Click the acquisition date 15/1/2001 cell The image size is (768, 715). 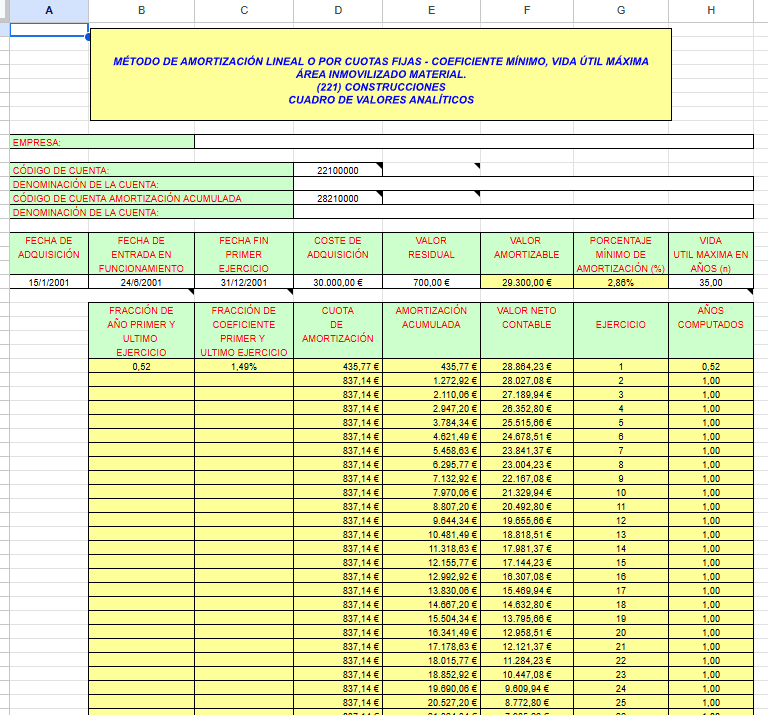(49, 282)
